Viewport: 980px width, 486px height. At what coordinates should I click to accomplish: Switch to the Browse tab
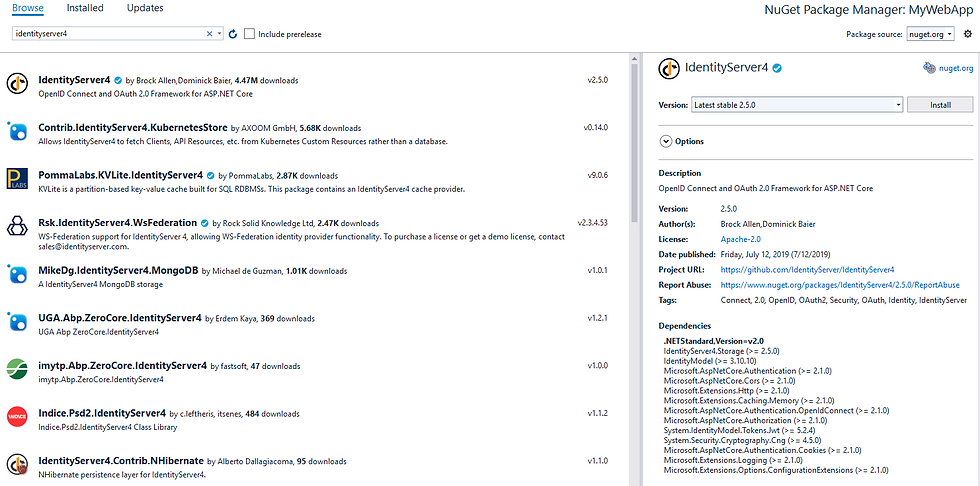(28, 8)
